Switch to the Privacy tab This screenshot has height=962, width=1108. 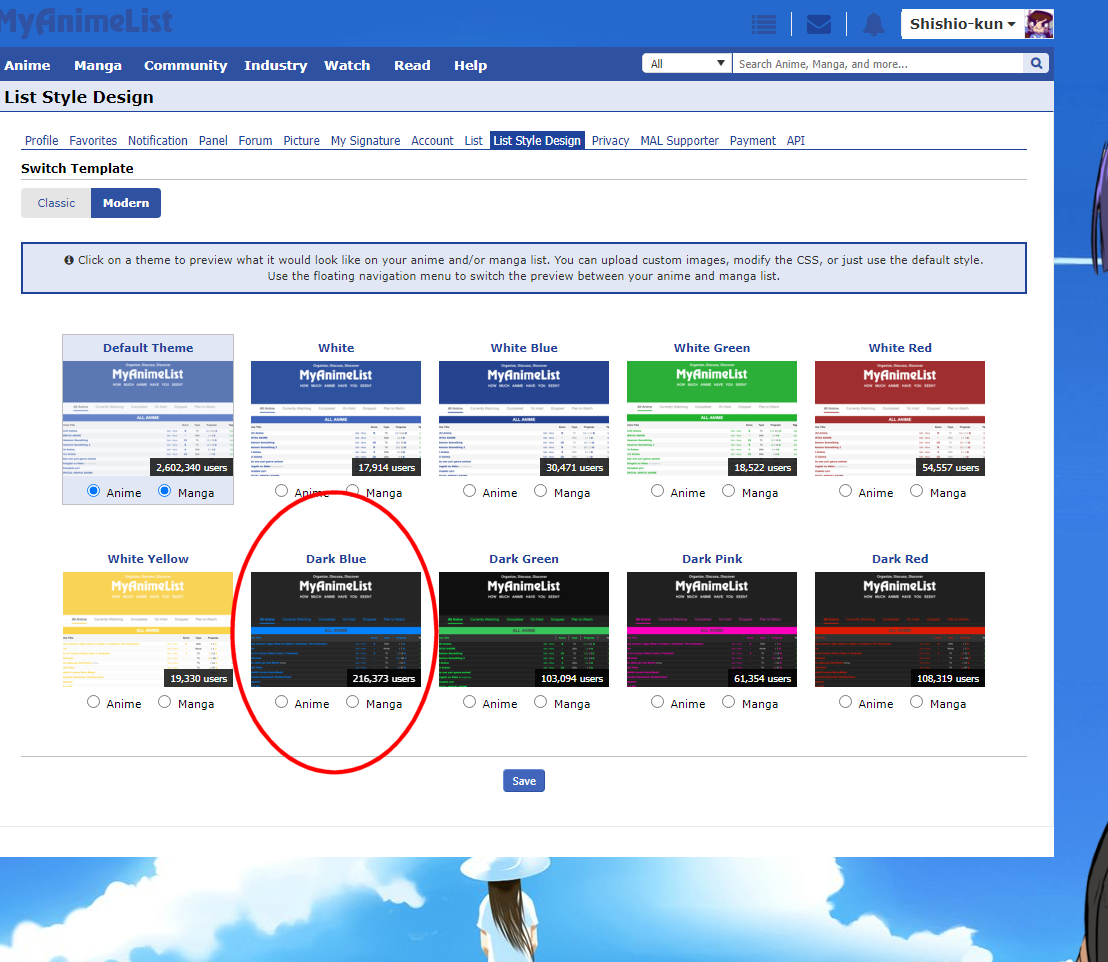pos(610,141)
